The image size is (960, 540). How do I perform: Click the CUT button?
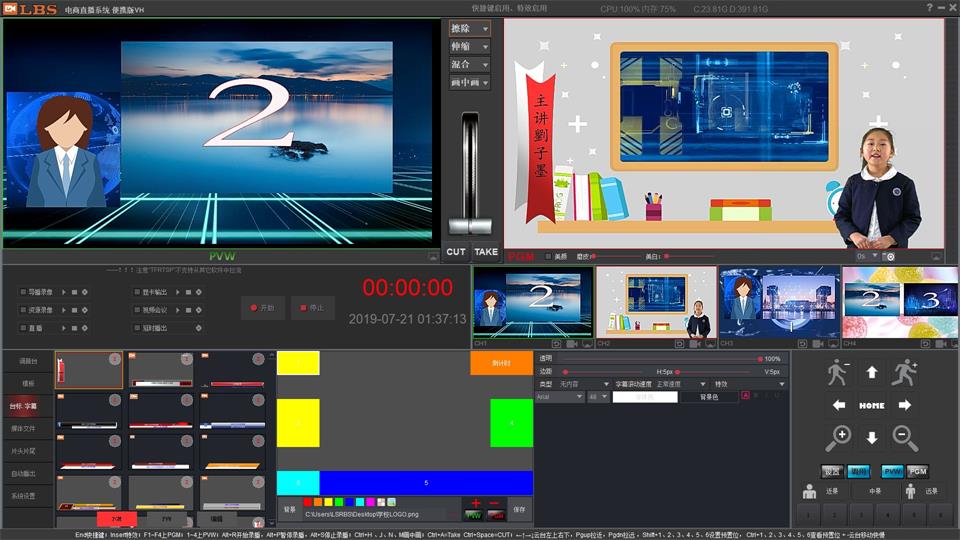(x=456, y=252)
